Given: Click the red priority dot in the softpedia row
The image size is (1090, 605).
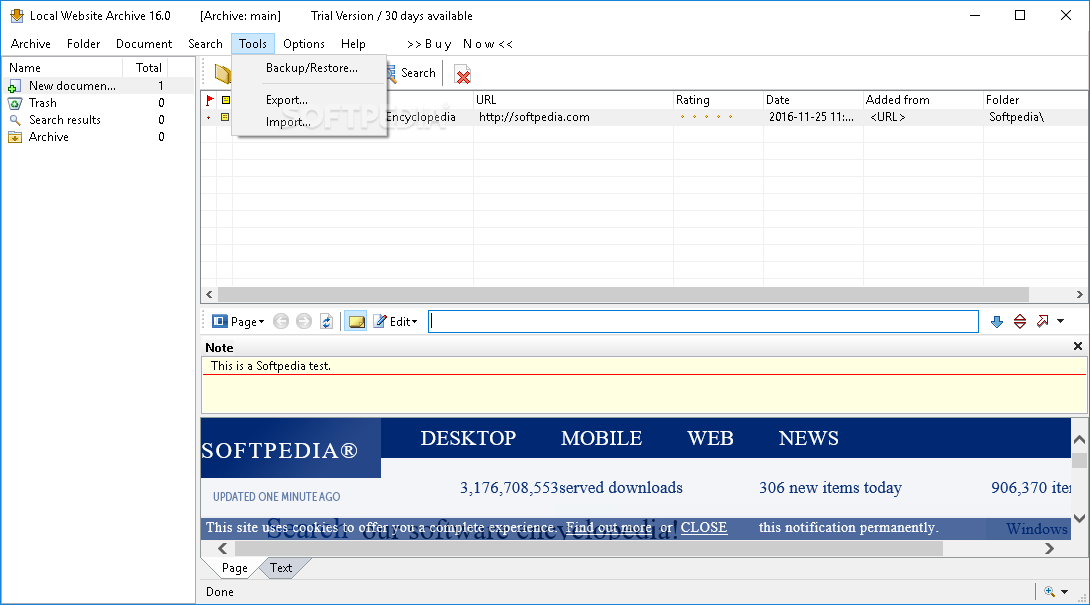Looking at the screenshot, I should pos(208,118).
